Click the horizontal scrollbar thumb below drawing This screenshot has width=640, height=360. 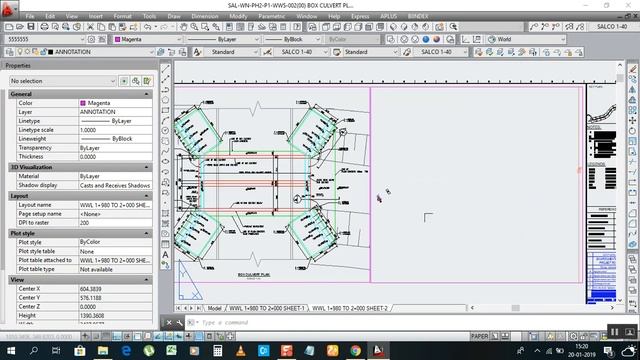click(x=516, y=308)
